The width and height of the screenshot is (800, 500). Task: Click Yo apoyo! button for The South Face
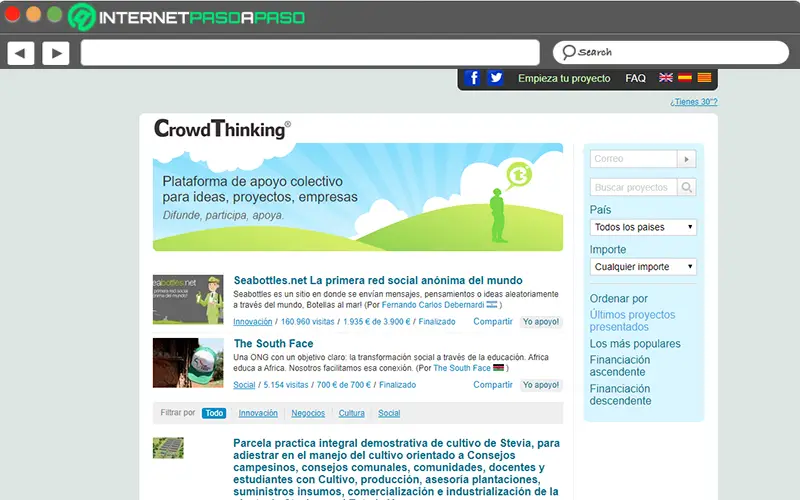[541, 385]
